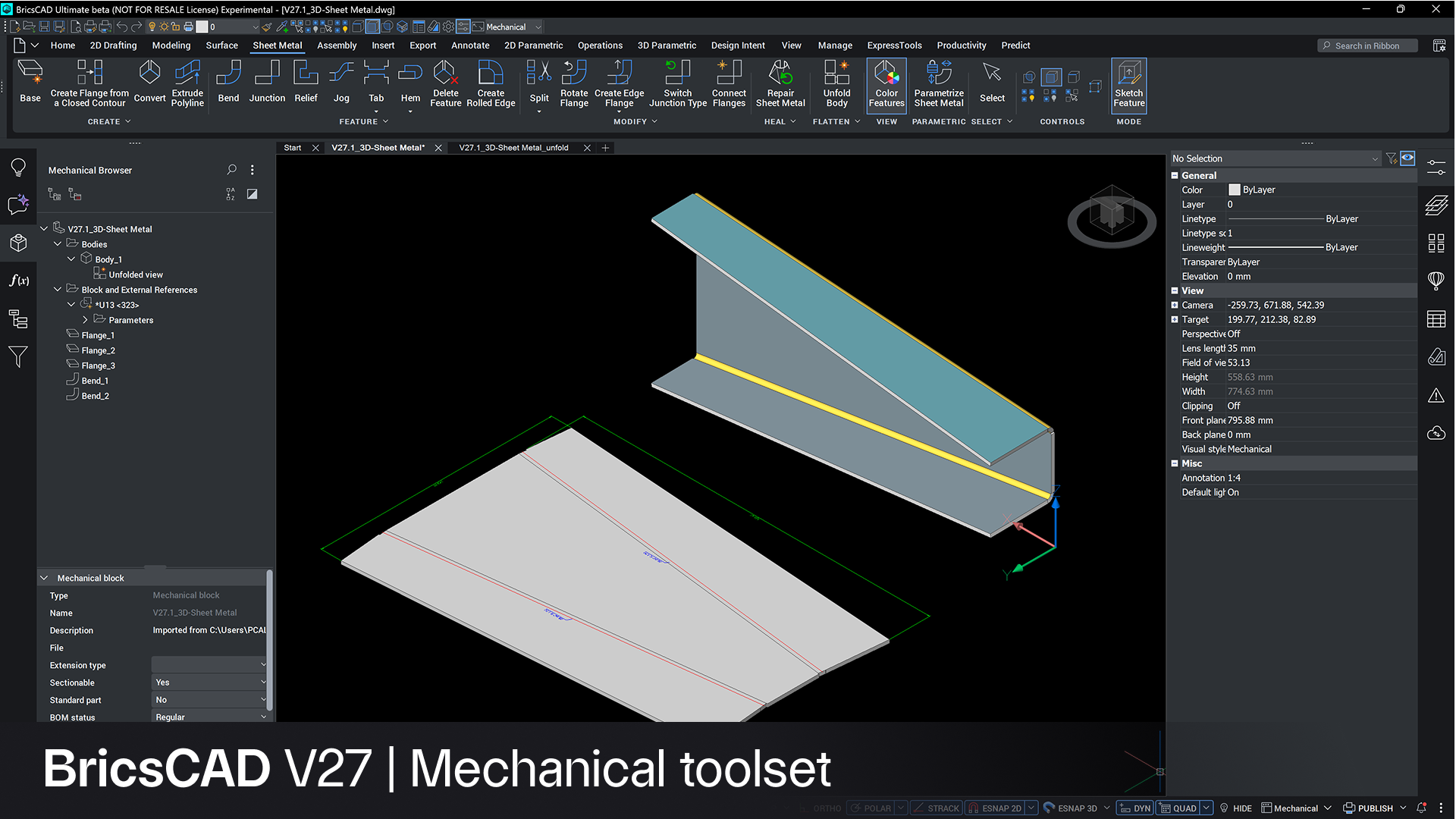Select the Tab feature tool

pyautogui.click(x=376, y=82)
